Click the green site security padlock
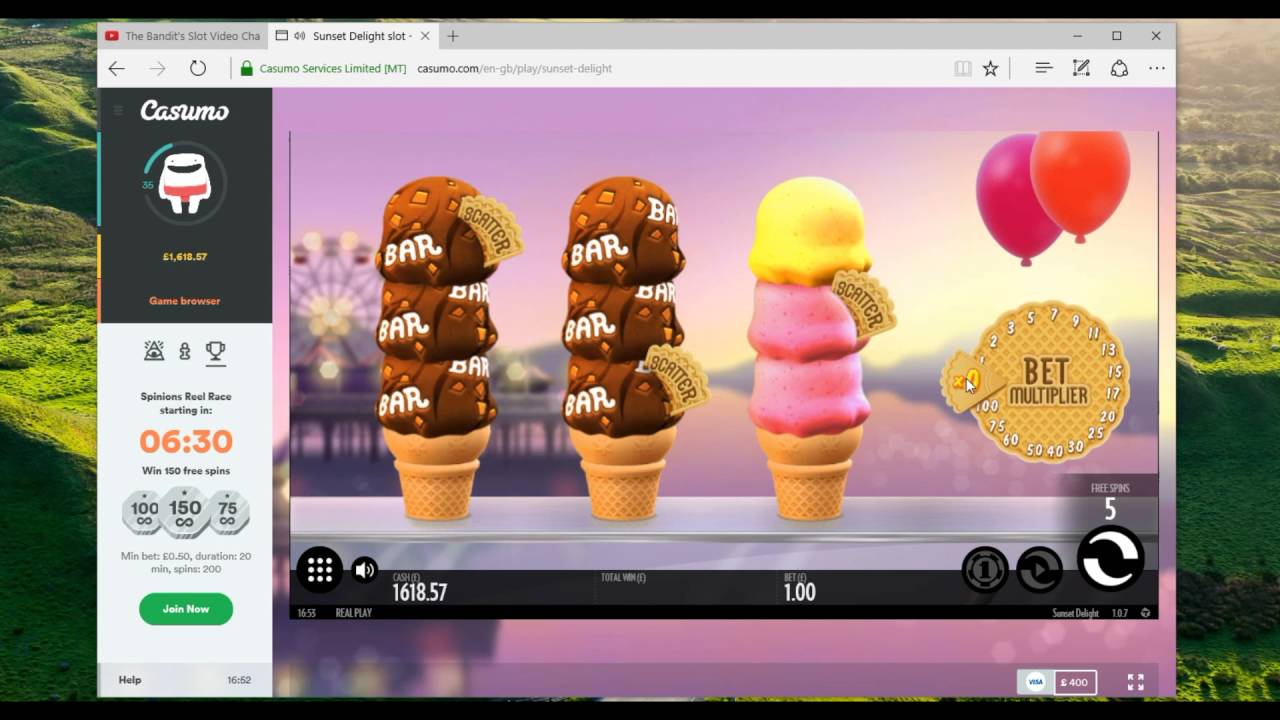The image size is (1280, 720). click(x=247, y=68)
